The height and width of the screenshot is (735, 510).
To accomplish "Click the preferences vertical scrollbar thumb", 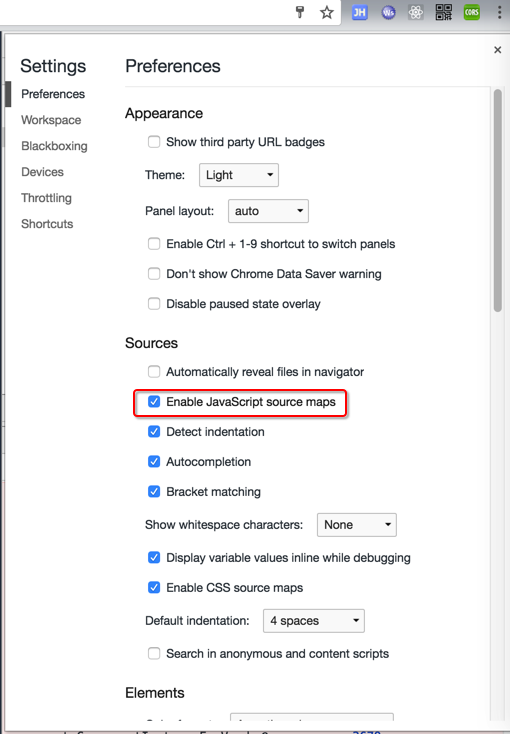I will (498, 201).
